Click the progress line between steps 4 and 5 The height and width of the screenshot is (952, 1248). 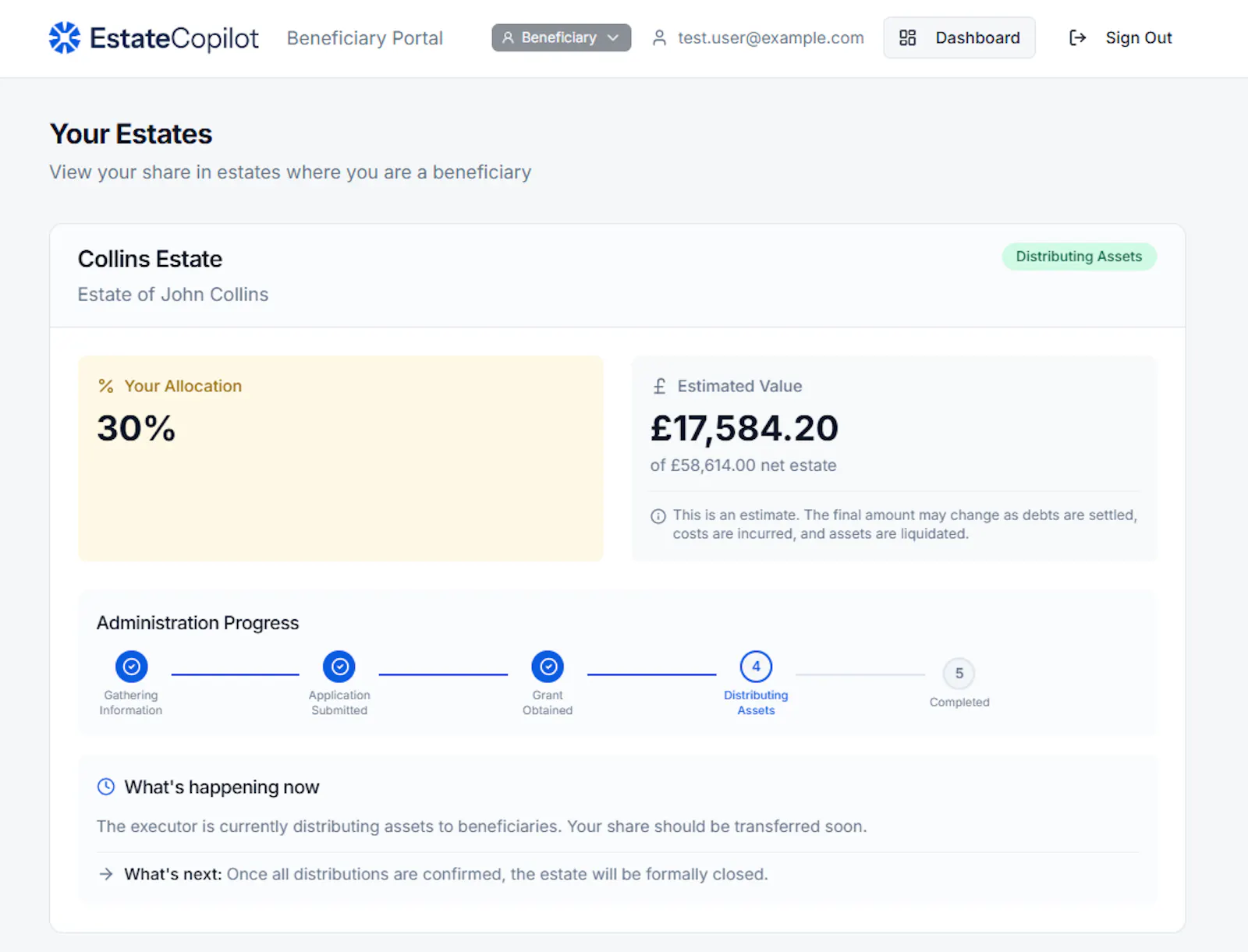[x=860, y=674]
